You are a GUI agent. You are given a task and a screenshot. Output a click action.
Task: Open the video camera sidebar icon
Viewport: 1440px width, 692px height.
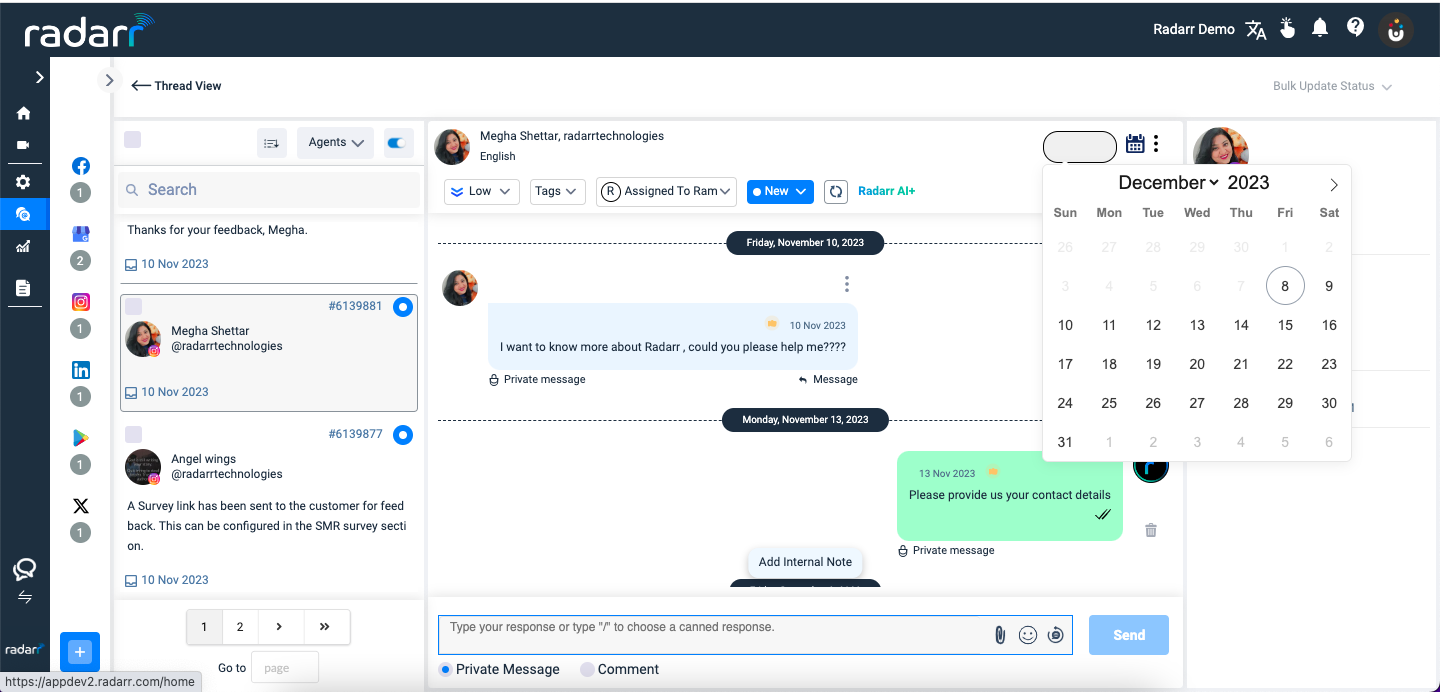[x=23, y=145]
